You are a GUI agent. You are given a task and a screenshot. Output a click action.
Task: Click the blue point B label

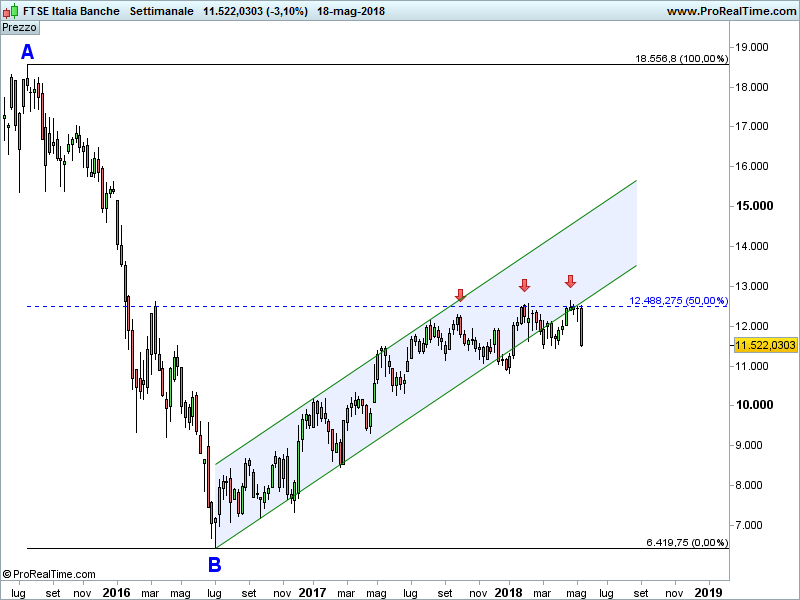pyautogui.click(x=214, y=565)
